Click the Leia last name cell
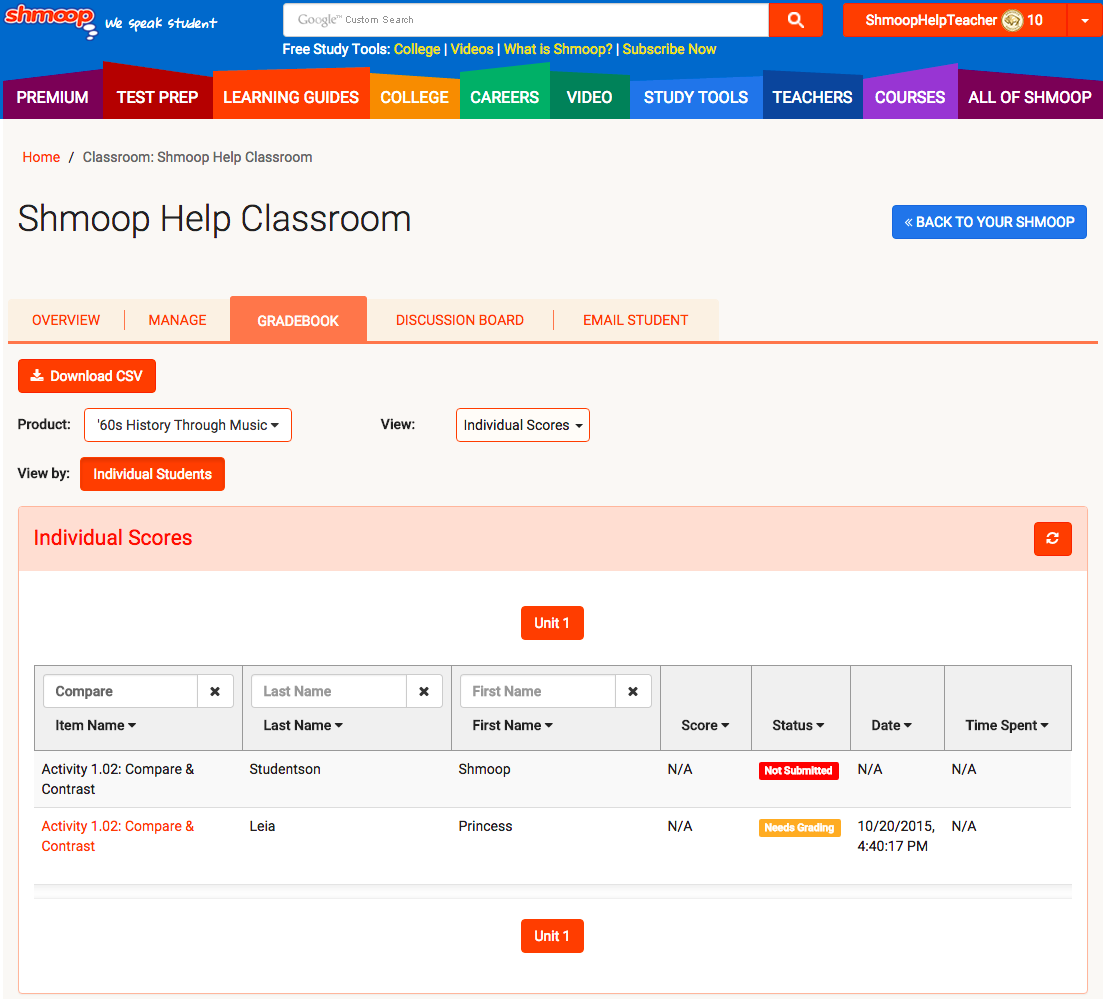This screenshot has height=999, width=1103. click(262, 827)
